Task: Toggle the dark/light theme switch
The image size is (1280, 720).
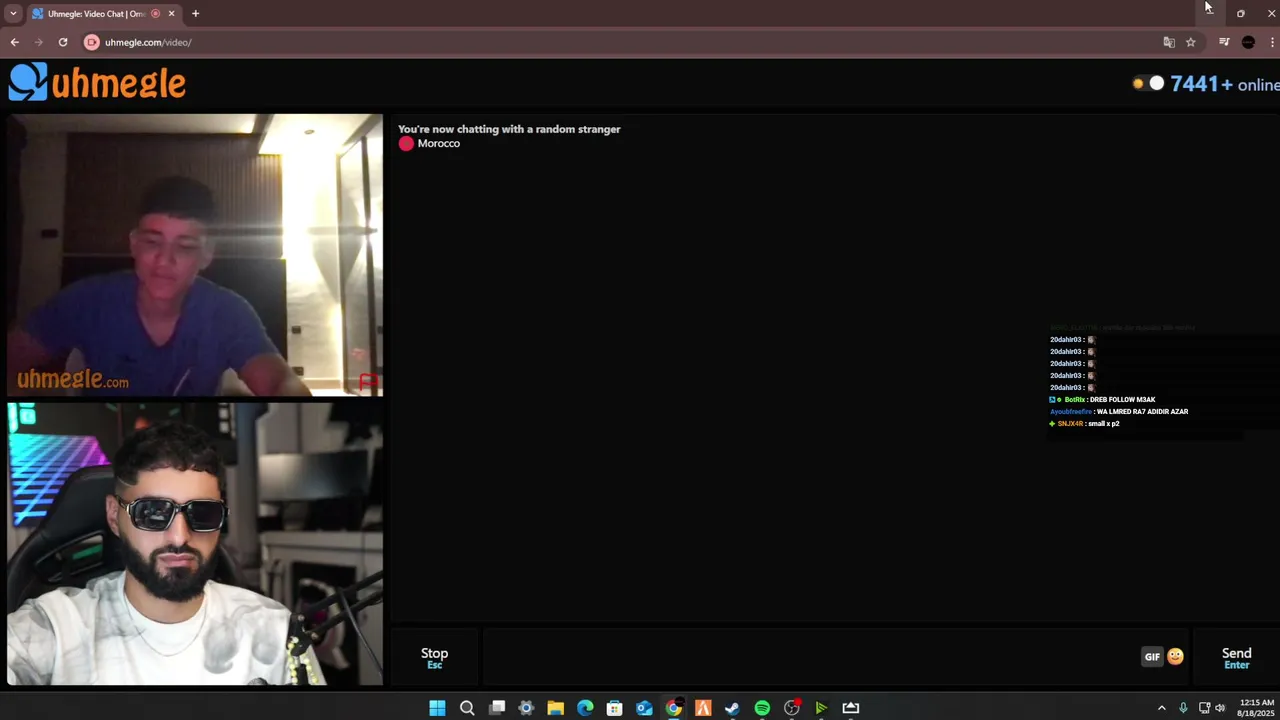Action: [1147, 84]
